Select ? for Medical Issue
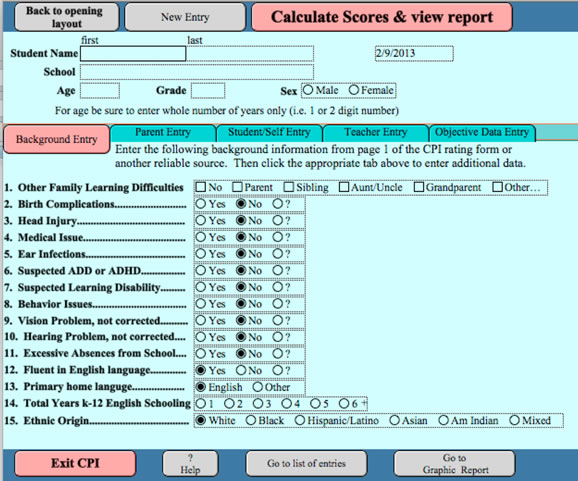578x481 pixels. (x=278, y=237)
